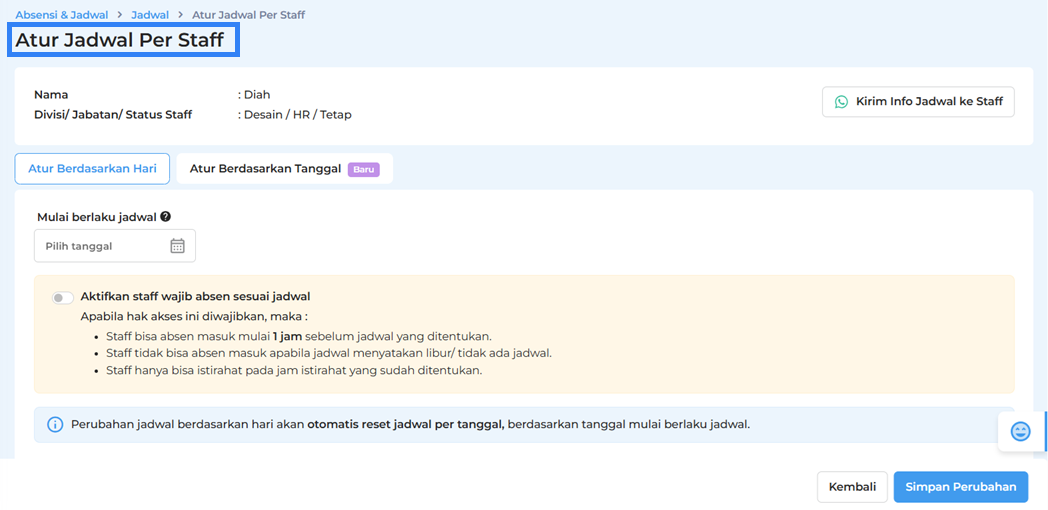Save with the Simpan Perubahan button
This screenshot has height=510, width=1048.
[x=960, y=487]
